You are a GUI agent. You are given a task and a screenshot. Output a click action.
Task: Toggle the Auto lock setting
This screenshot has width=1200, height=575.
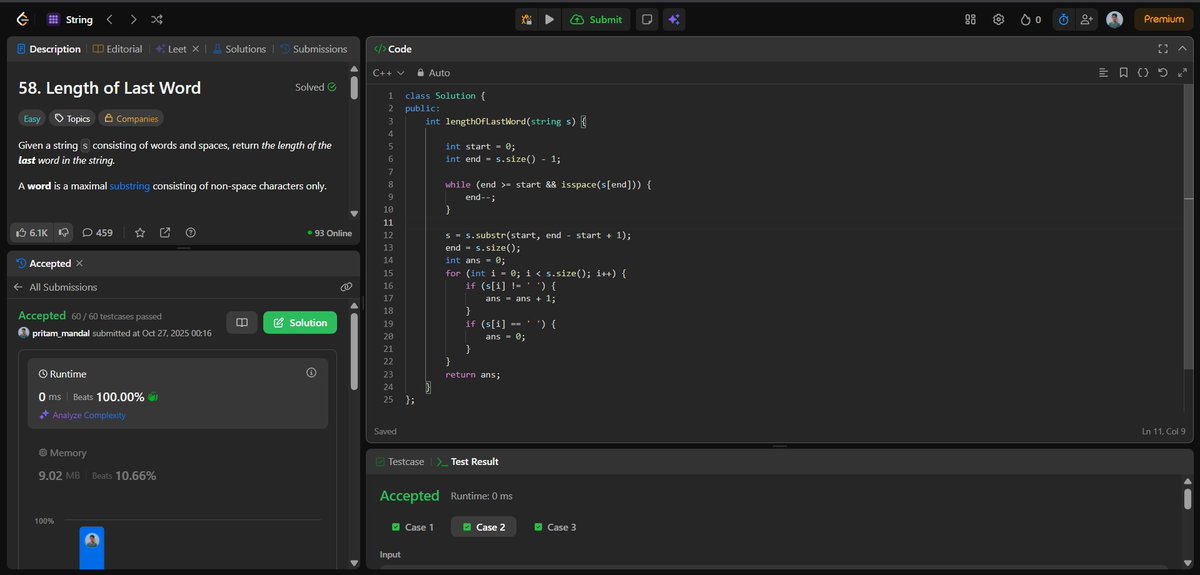pyautogui.click(x=433, y=73)
